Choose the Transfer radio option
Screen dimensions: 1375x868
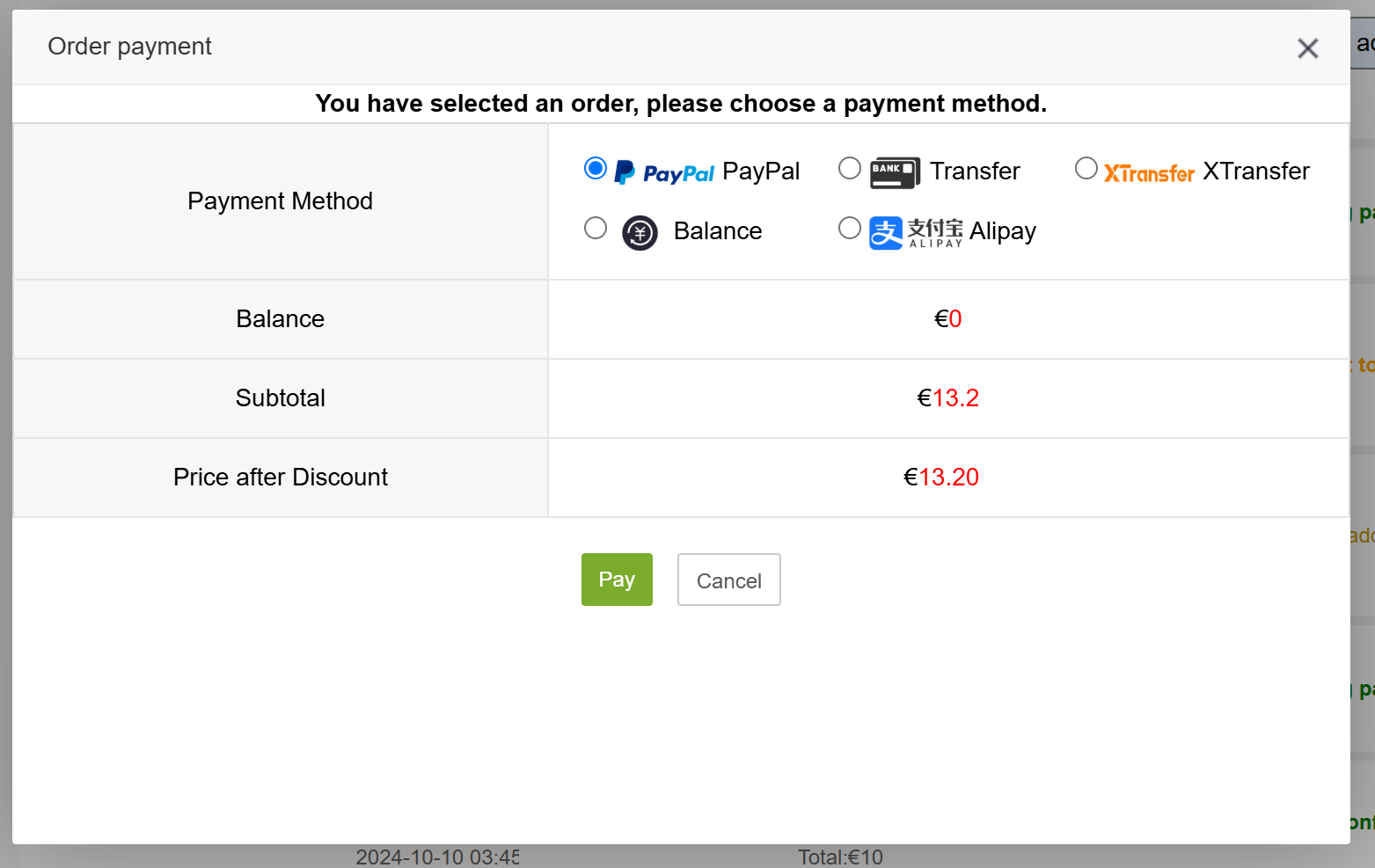850,168
